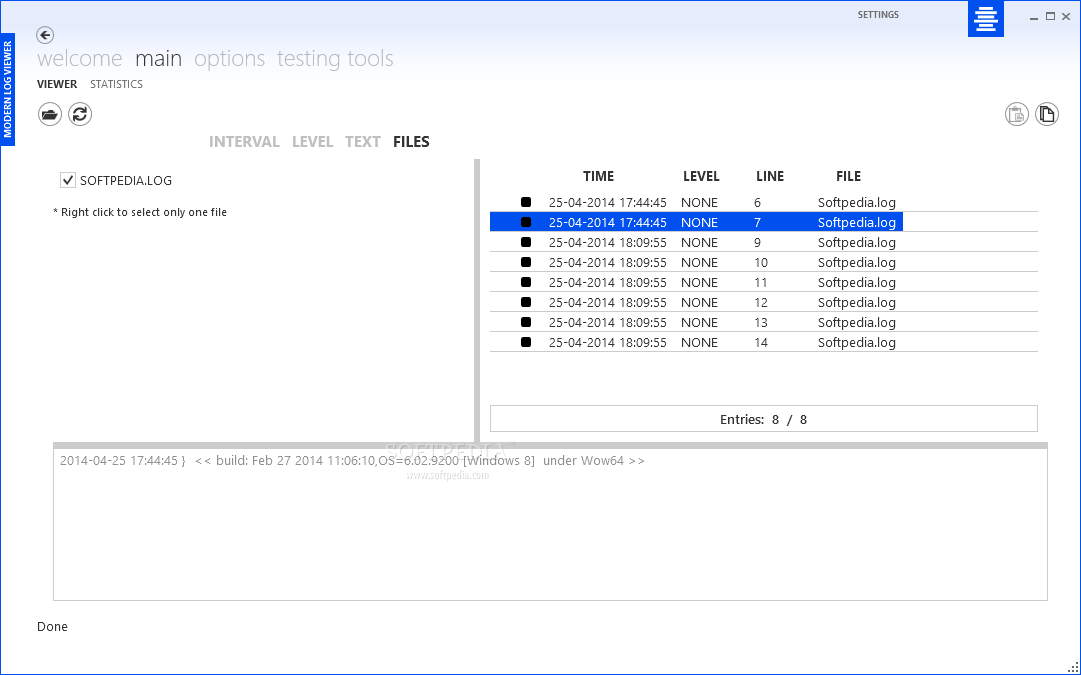Click the SETTINGS label
This screenshot has width=1081, height=675.
[x=878, y=14]
